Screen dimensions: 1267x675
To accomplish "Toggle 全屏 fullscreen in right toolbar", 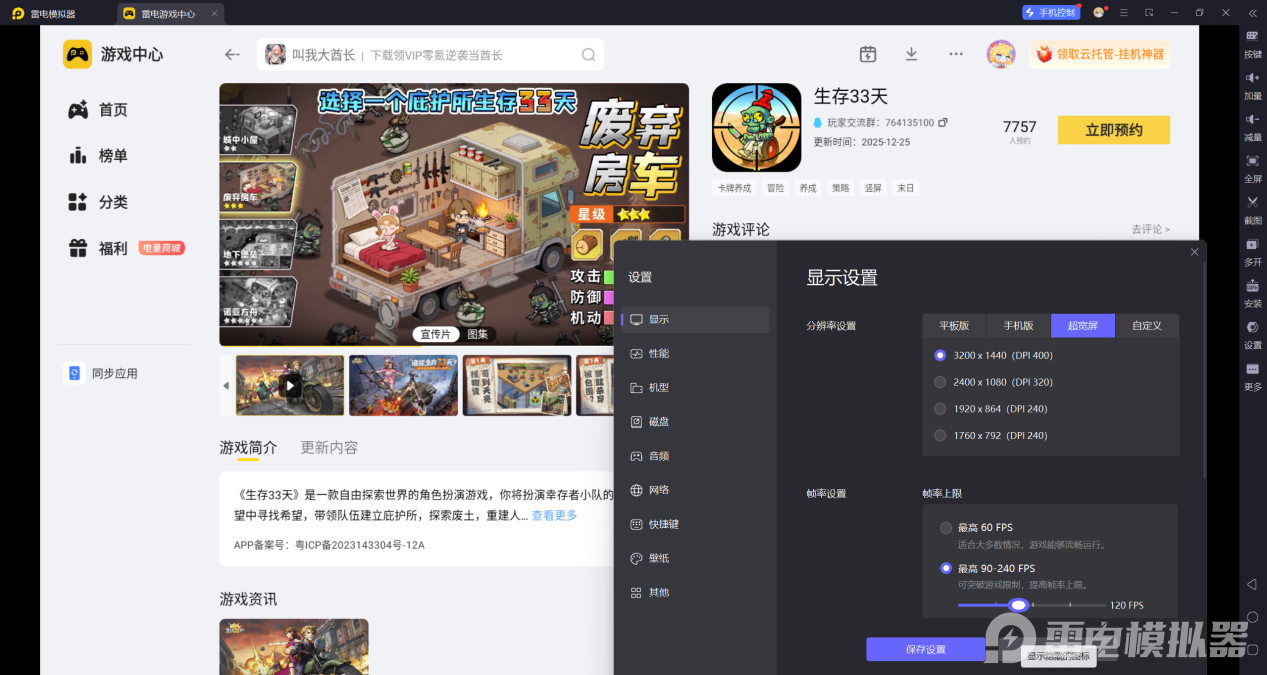I will click(1253, 169).
